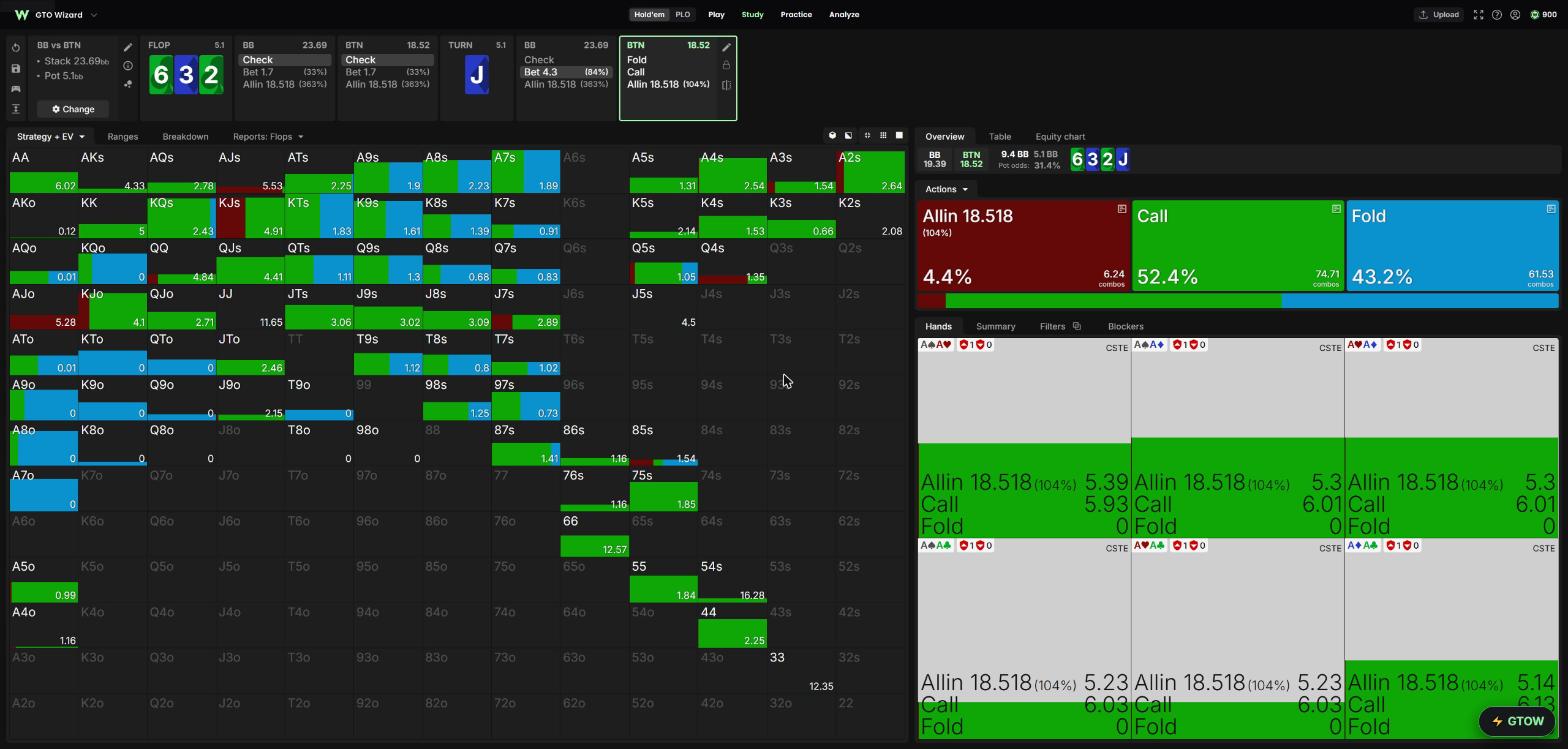Expand the Reports: Flops dropdown
The height and width of the screenshot is (749, 1568).
click(x=268, y=137)
